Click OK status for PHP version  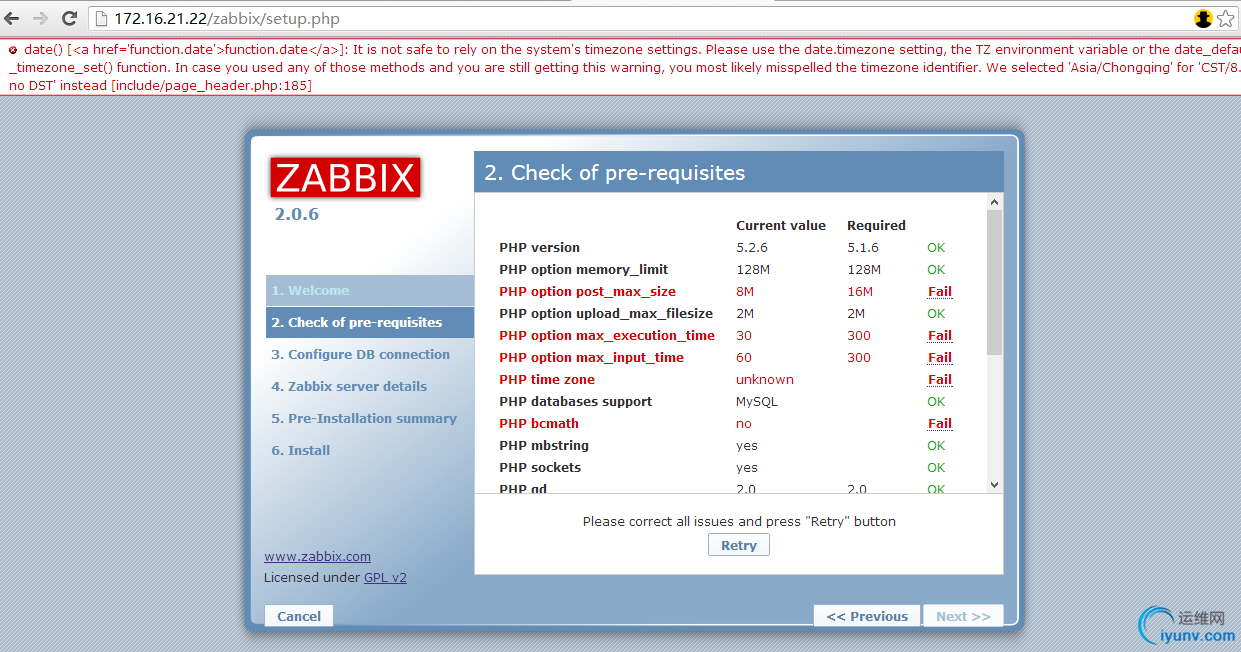point(936,248)
